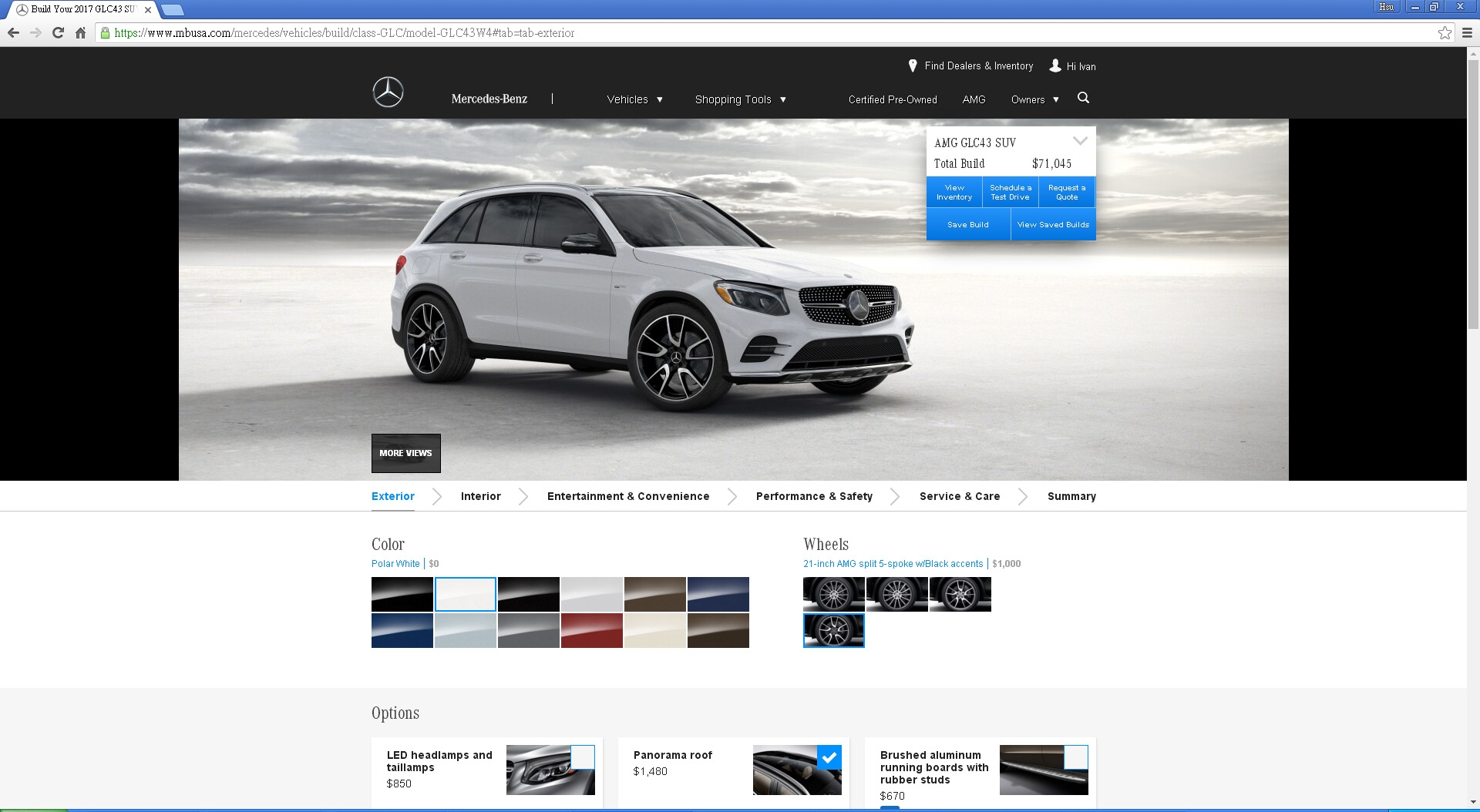Click the scrollbar down arrow
Image resolution: width=1480 pixels, height=812 pixels.
point(1473,802)
